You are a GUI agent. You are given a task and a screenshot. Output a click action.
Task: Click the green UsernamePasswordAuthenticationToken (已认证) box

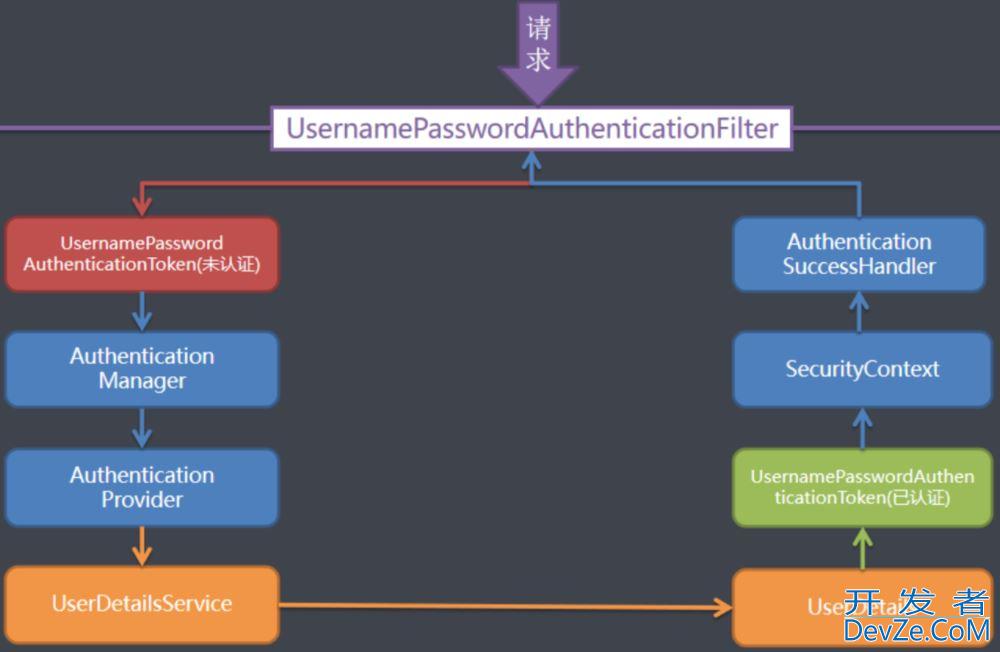click(x=862, y=487)
